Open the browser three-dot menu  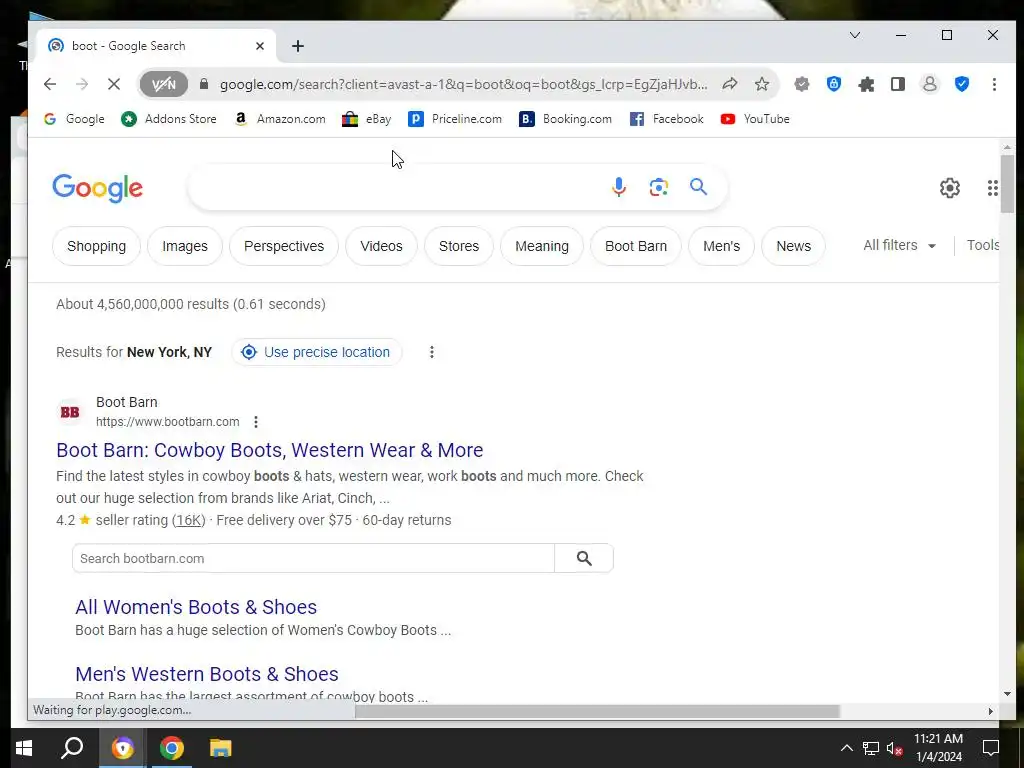tap(994, 84)
